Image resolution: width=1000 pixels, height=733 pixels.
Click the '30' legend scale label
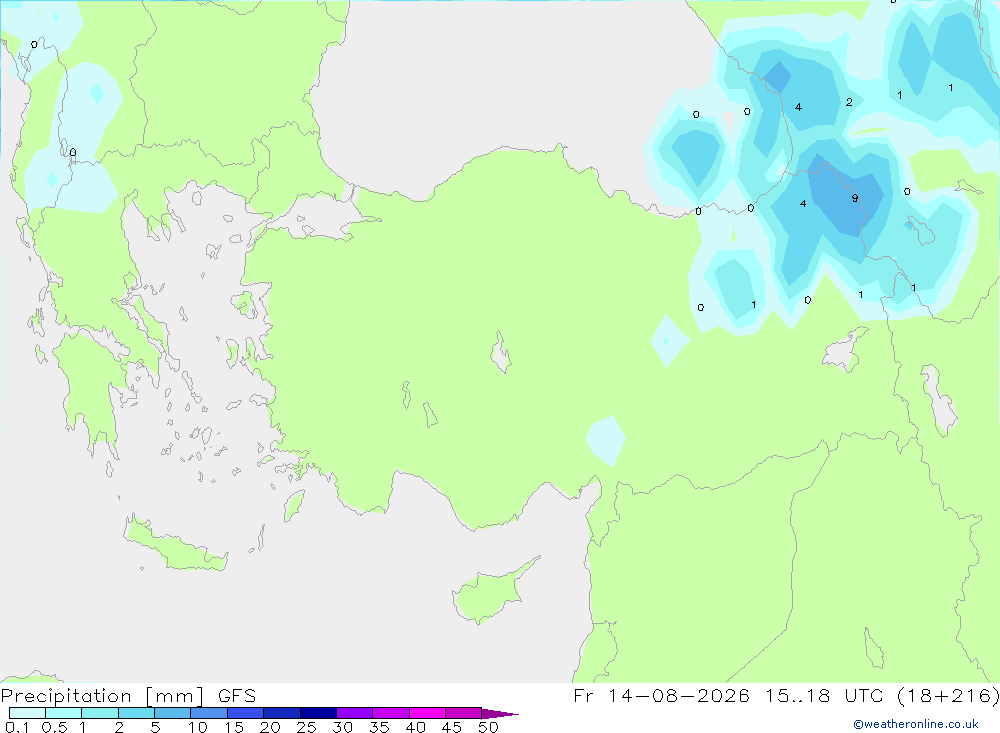point(343,727)
